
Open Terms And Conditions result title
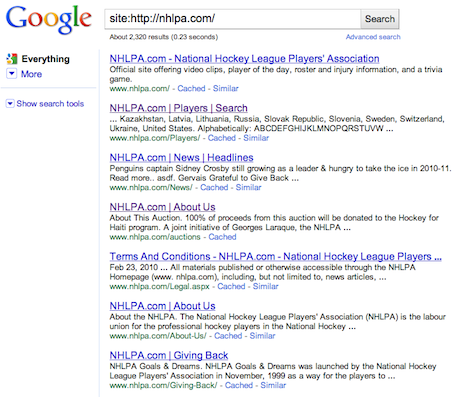tap(276, 256)
